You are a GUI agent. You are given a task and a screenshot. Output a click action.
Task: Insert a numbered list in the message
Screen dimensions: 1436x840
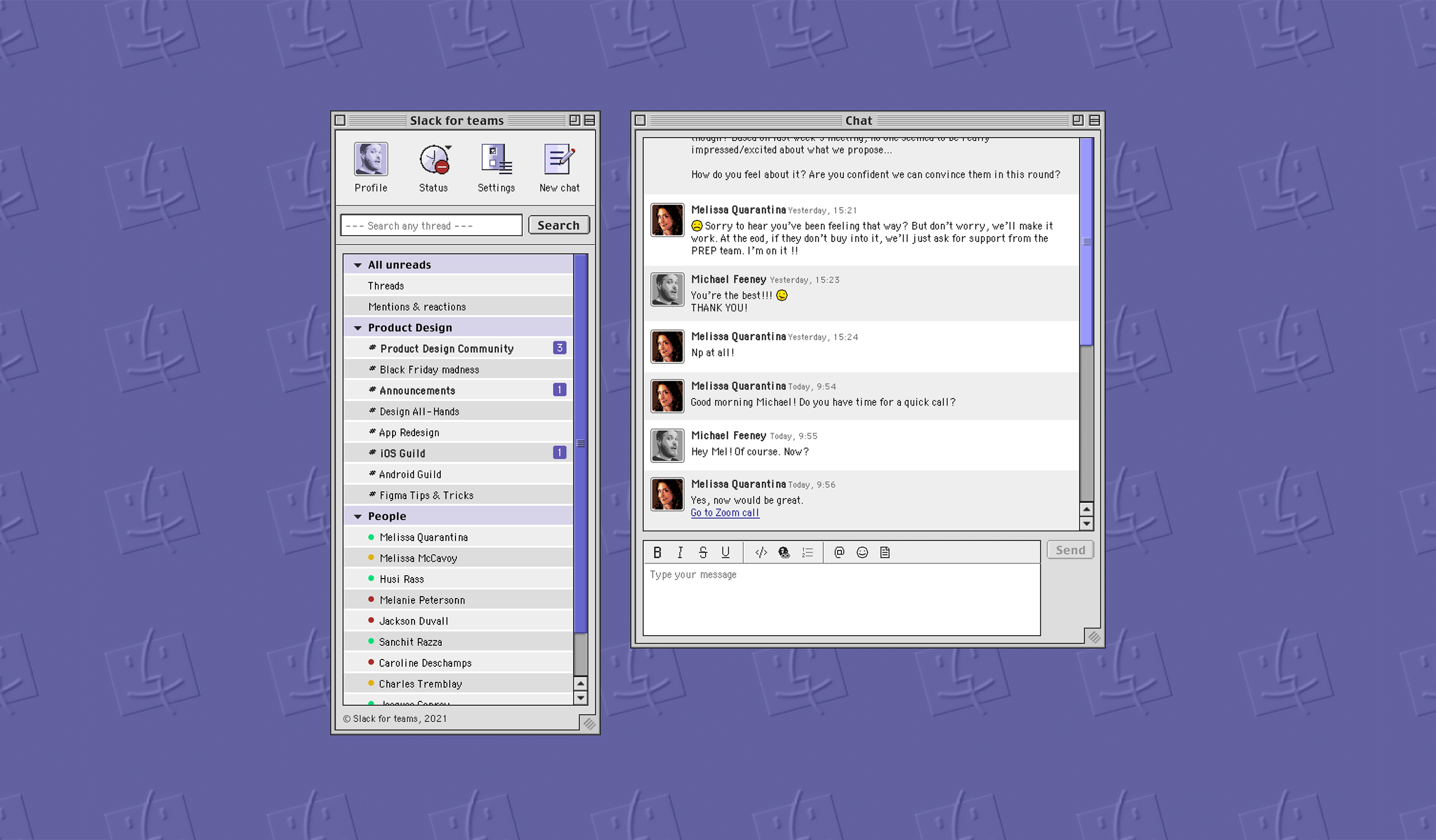point(807,552)
